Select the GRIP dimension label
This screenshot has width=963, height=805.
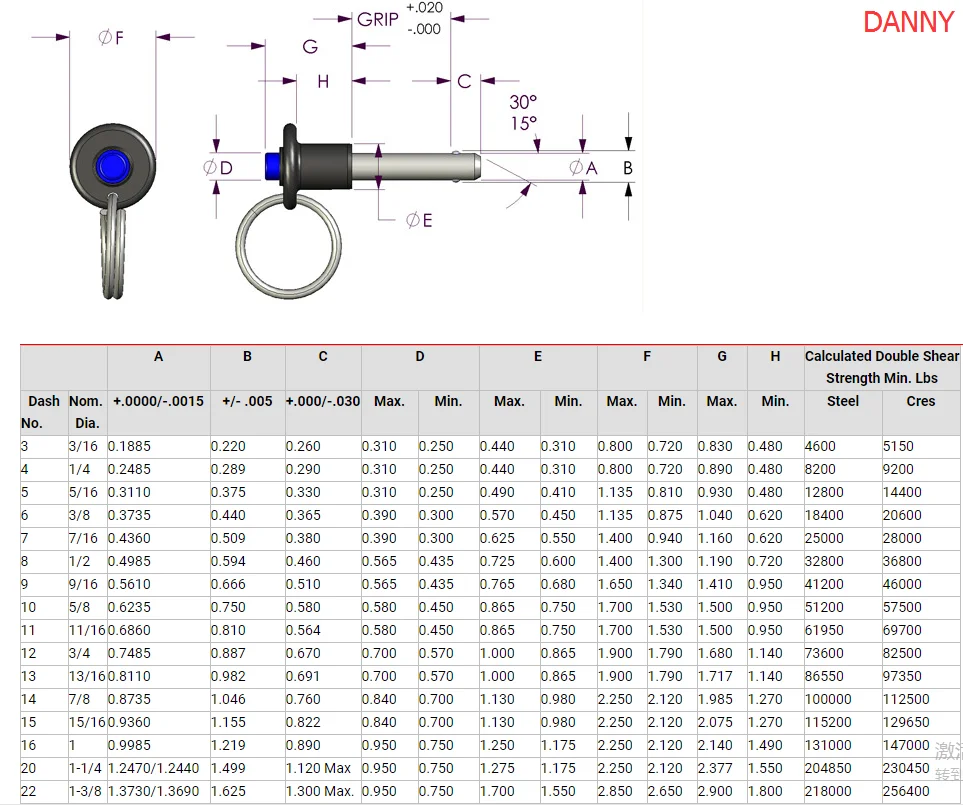[378, 19]
